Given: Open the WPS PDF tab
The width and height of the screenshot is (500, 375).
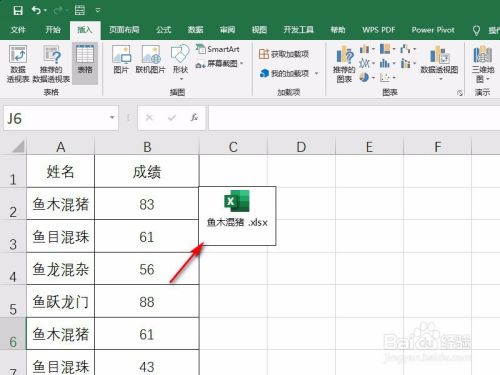Looking at the screenshot, I should [x=379, y=30].
